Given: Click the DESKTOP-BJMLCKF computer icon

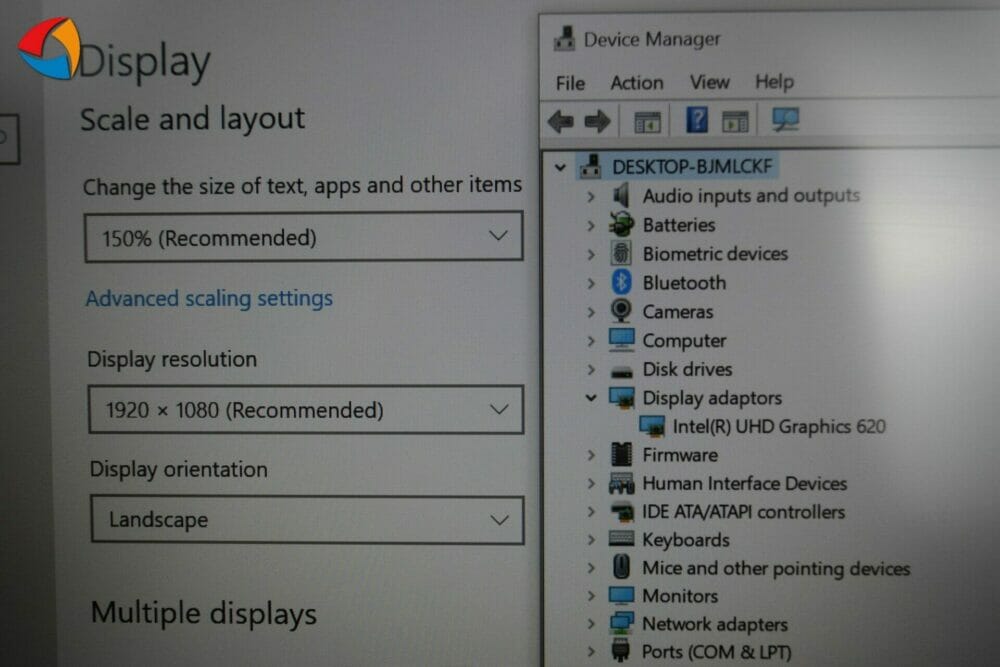Looking at the screenshot, I should [x=590, y=166].
